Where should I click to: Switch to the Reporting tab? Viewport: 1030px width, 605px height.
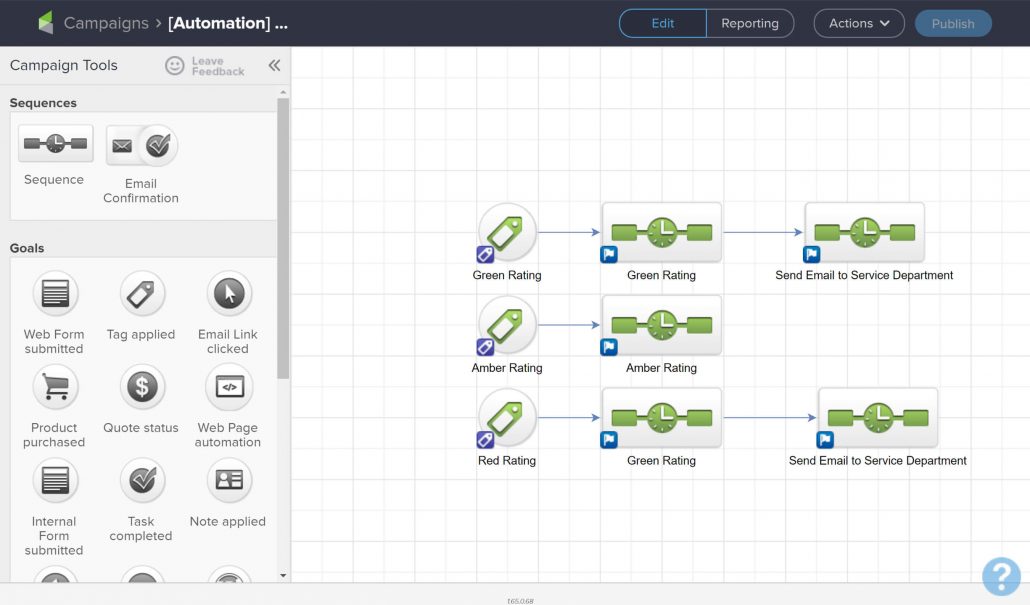pos(750,24)
